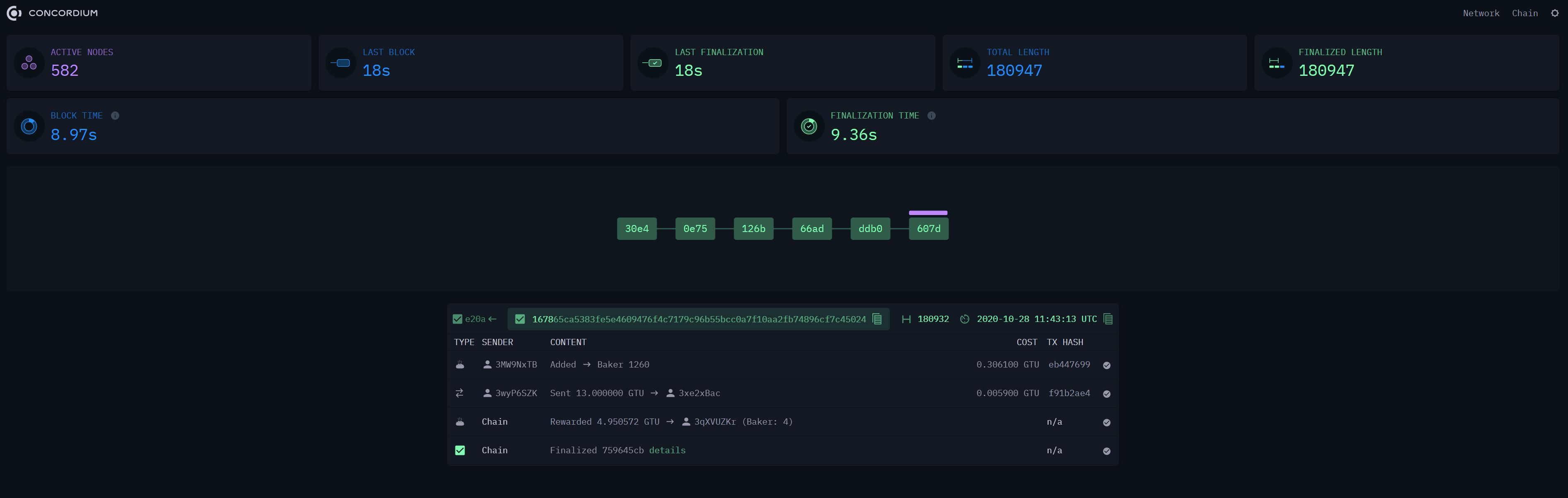
Task: Click the Block Time info icon
Action: pos(114,115)
